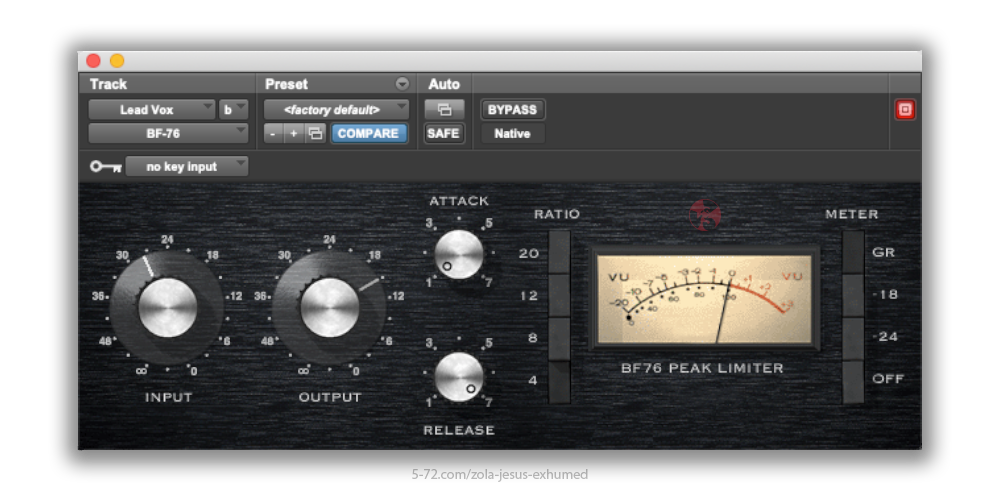Minimize window with the yellow button
This screenshot has height=500, width=1000.
click(x=117, y=61)
